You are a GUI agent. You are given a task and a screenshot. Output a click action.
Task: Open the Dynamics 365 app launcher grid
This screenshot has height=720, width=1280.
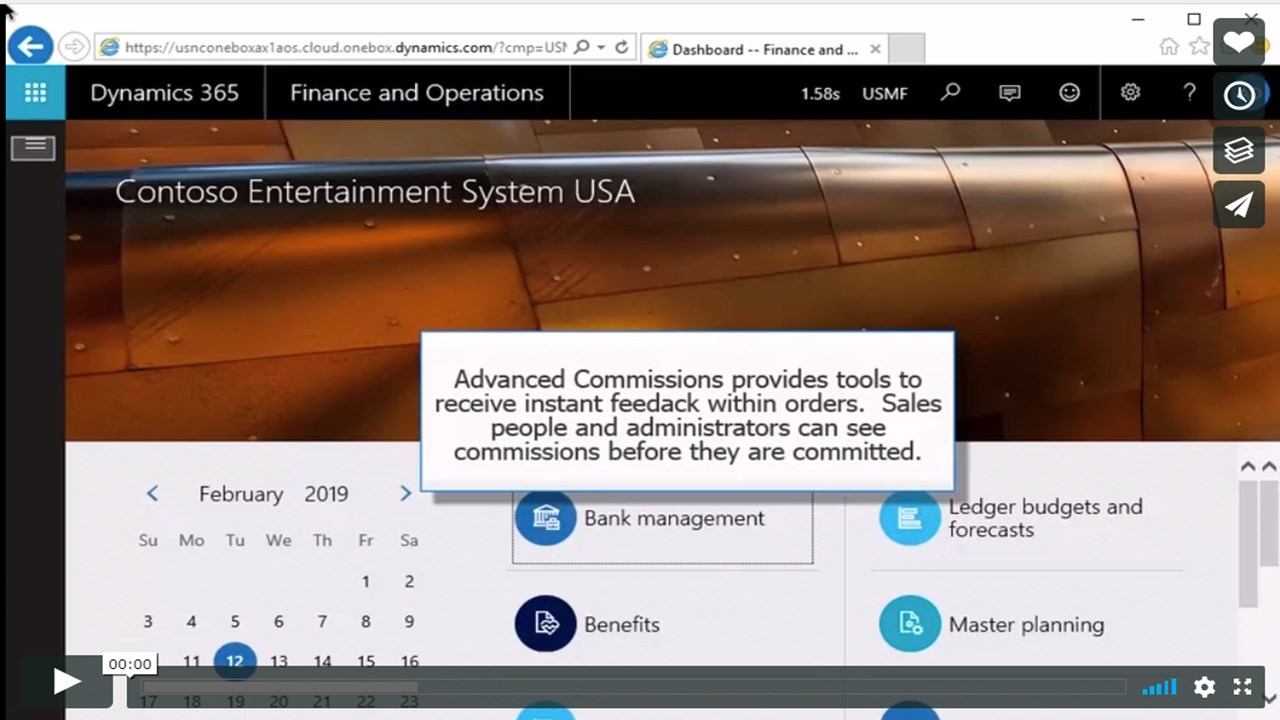[35, 93]
